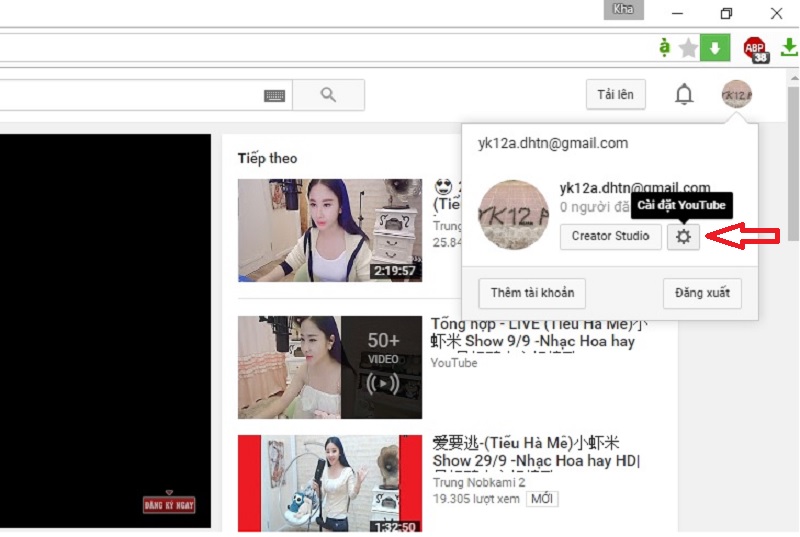Click the email address at popup top
This screenshot has width=800, height=537.
tap(553, 143)
